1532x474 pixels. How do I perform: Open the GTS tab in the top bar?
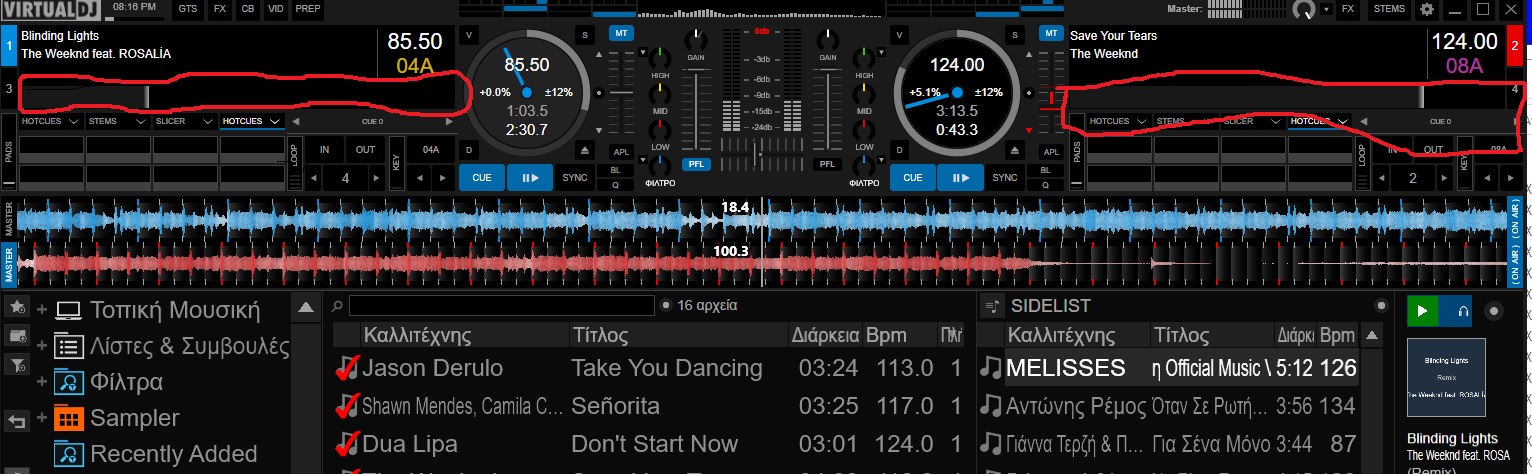[187, 9]
